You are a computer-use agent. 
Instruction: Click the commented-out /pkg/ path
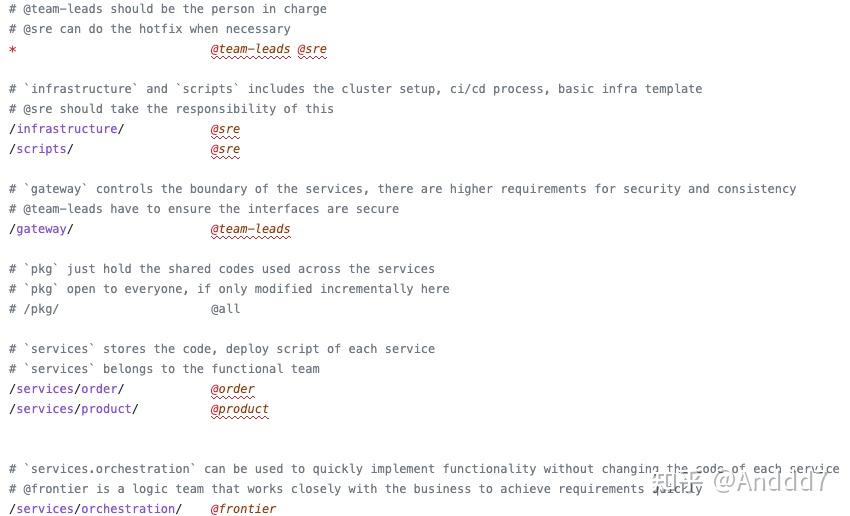(34, 309)
